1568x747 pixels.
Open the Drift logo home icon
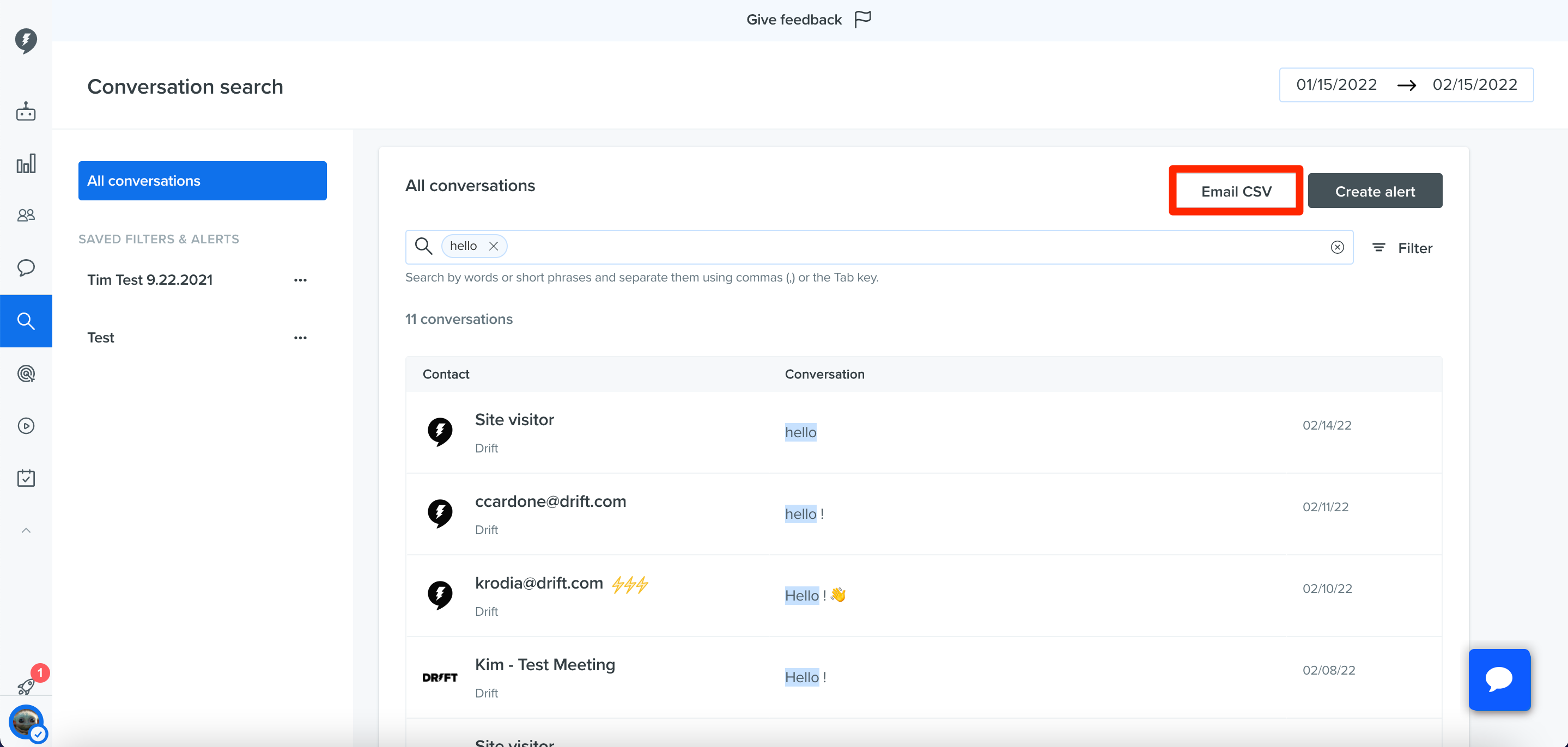click(x=26, y=41)
